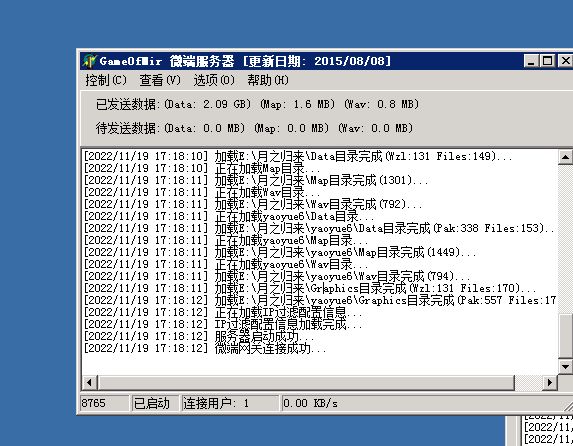
Task: Click the log scroll down arrow
Action: [565, 366]
